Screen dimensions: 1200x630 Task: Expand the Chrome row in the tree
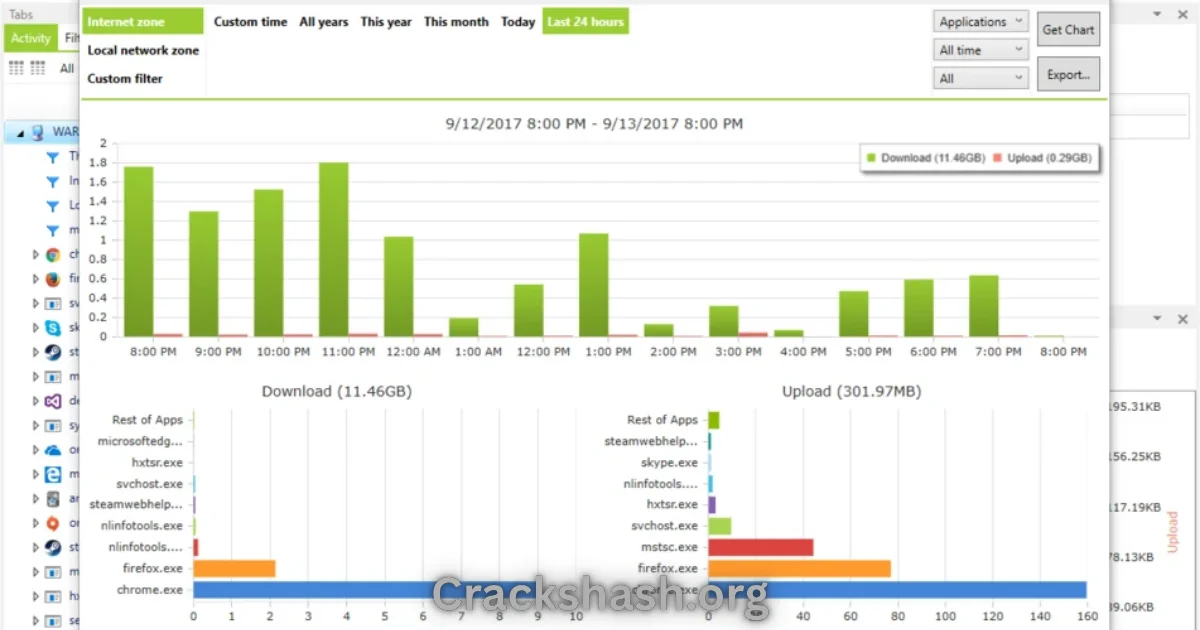[x=36, y=255]
